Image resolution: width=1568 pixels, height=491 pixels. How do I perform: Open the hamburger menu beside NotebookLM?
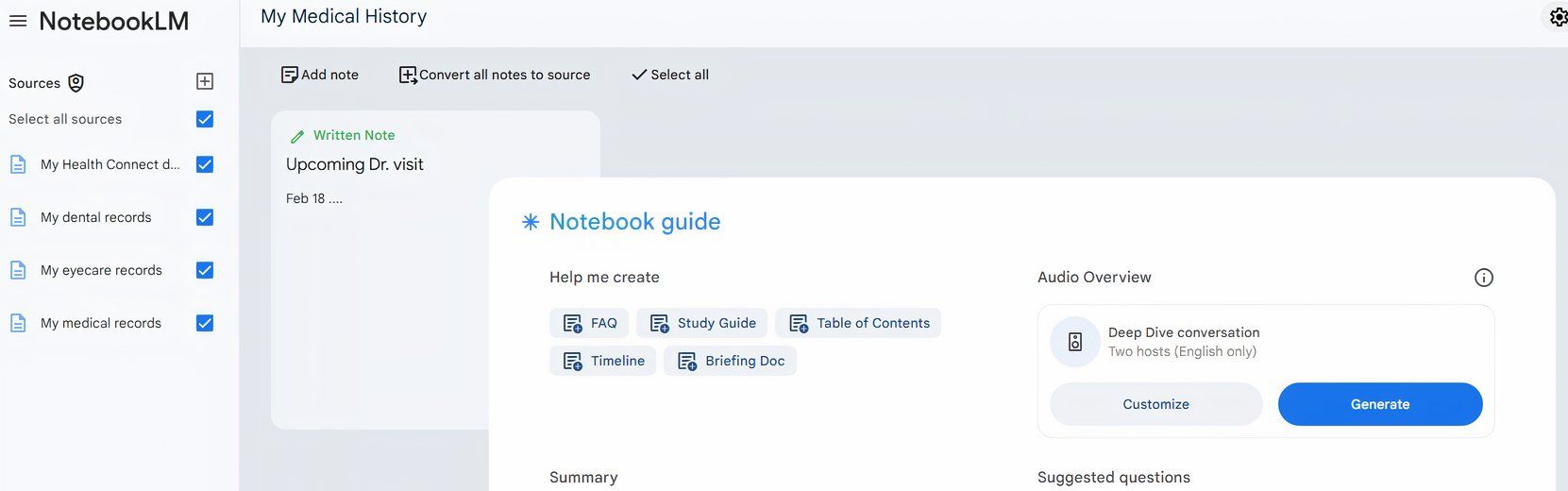pyautogui.click(x=18, y=21)
